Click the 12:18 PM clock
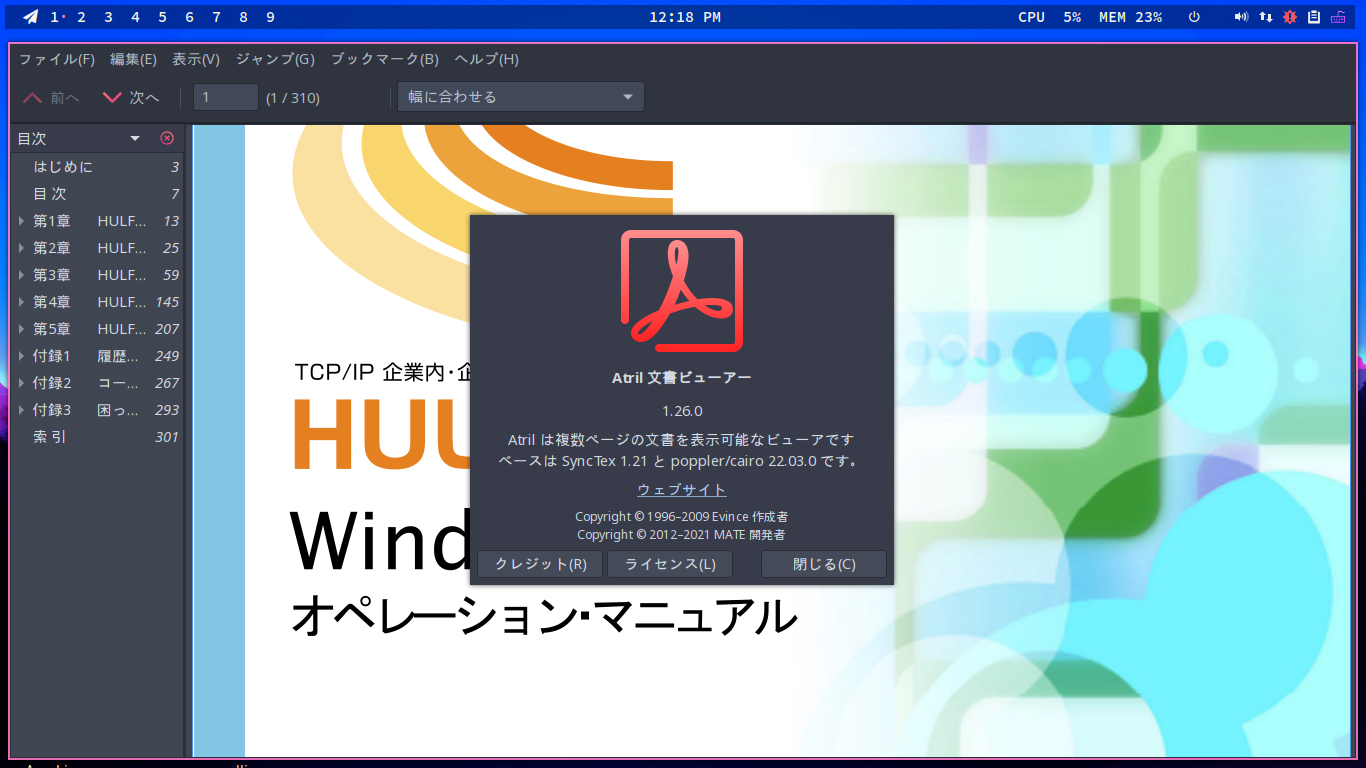Viewport: 1366px width, 768px height. [685, 17]
